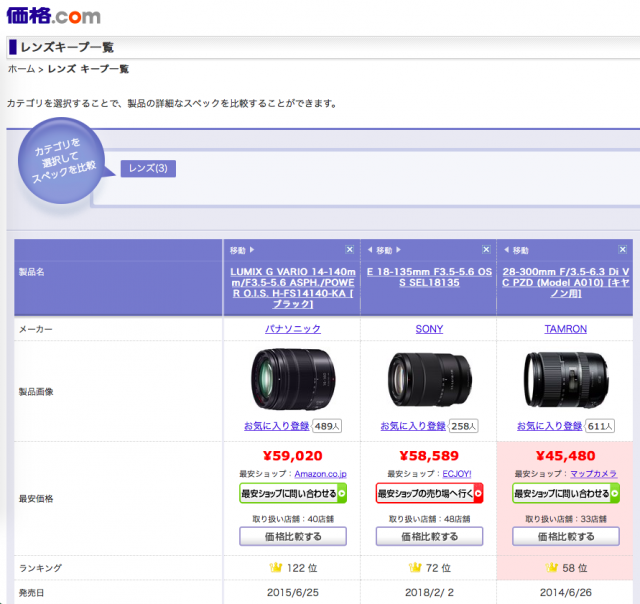Open TAMRON 28-300mm Model A010 product link
This screenshot has height=604, width=640.
[566, 282]
